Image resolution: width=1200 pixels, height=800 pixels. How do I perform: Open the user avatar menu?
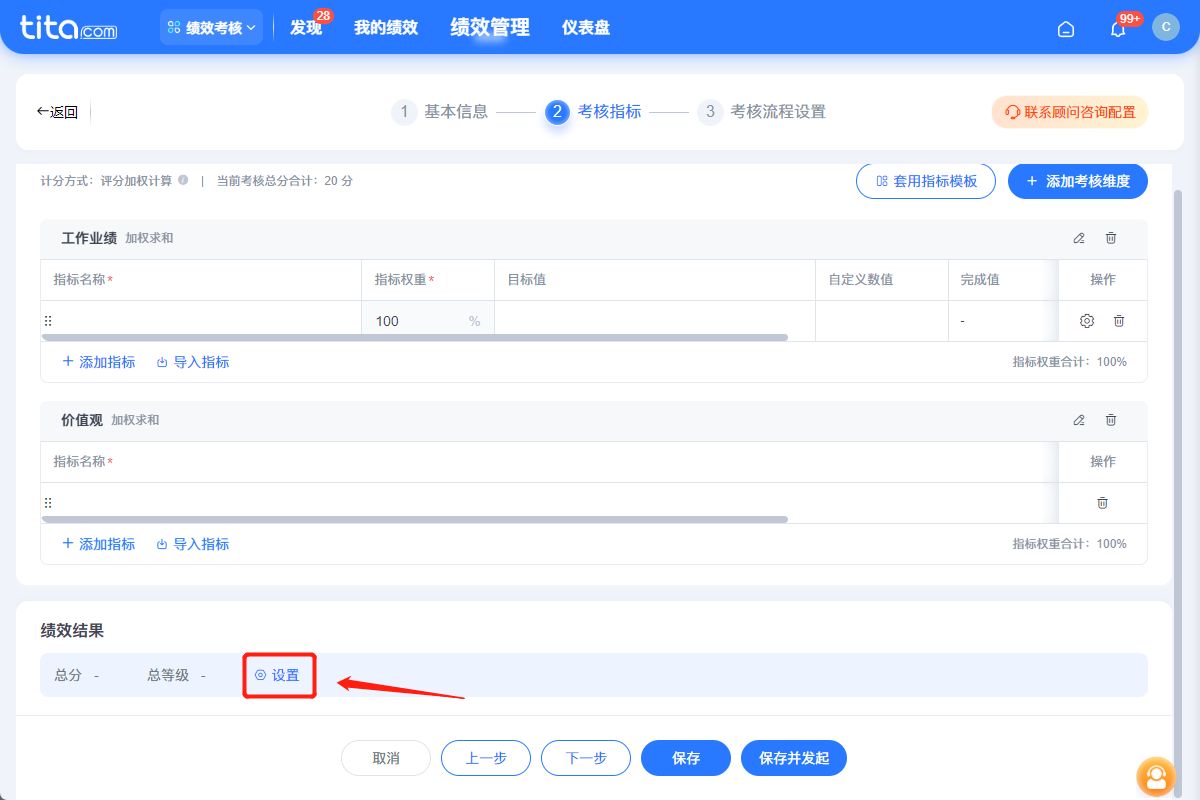click(x=1166, y=27)
